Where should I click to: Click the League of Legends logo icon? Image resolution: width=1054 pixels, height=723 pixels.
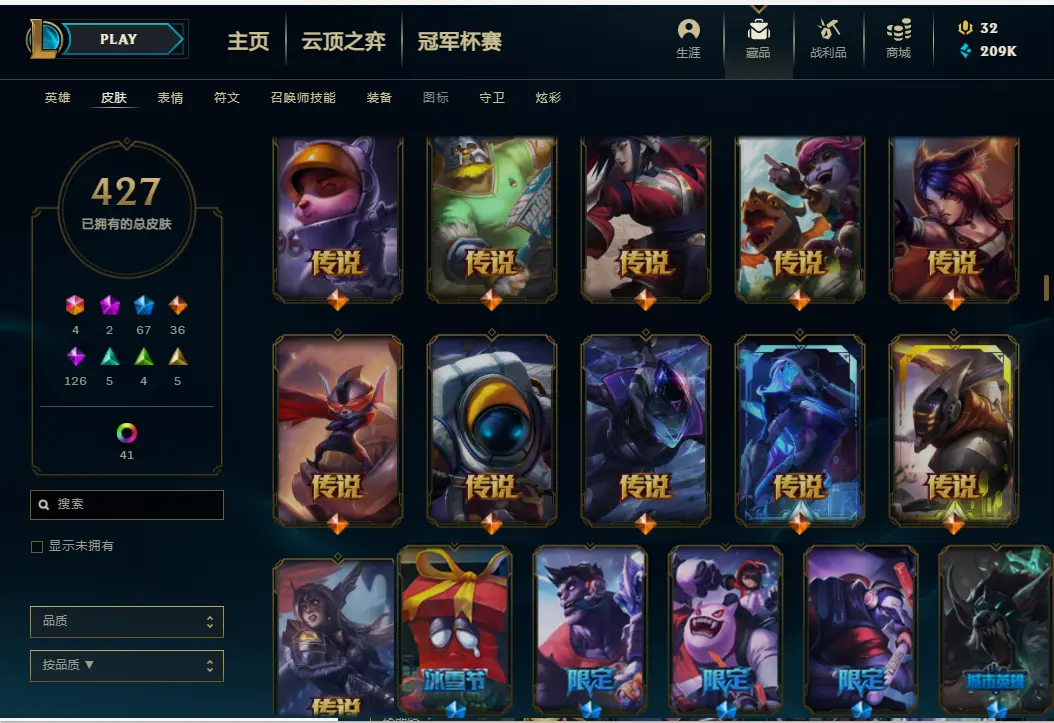coord(44,39)
